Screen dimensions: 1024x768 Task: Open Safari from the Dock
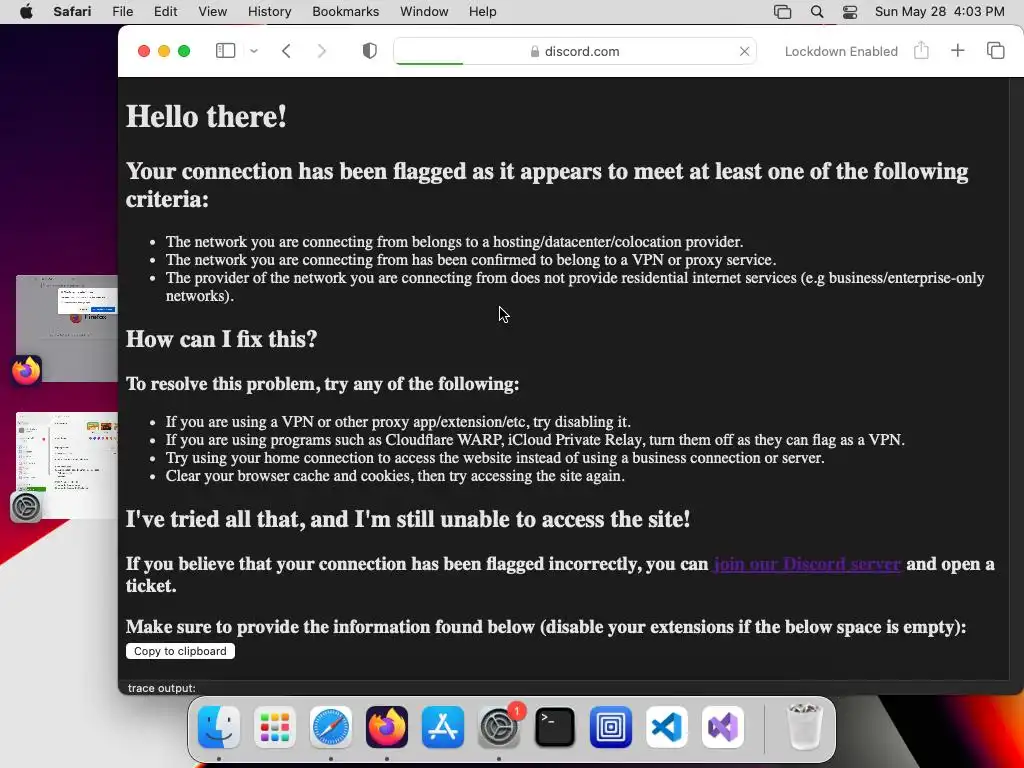pos(330,727)
